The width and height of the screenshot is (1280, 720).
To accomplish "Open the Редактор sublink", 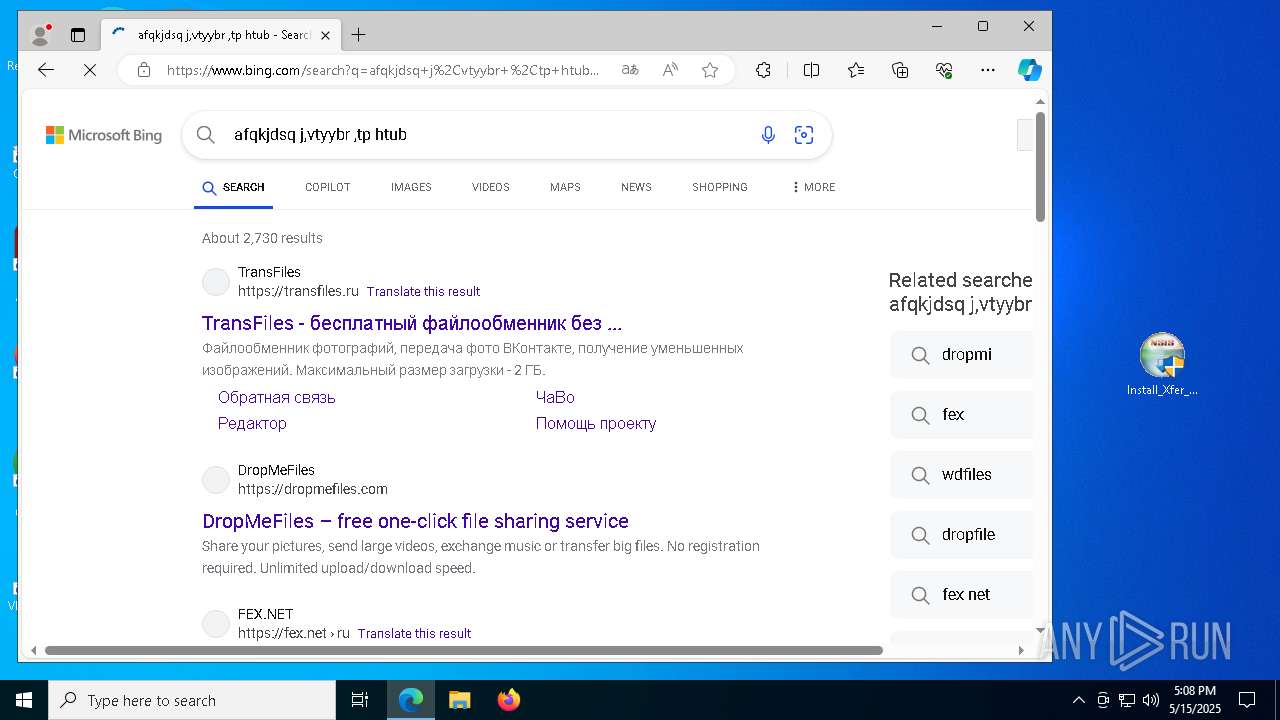I will point(252,423).
